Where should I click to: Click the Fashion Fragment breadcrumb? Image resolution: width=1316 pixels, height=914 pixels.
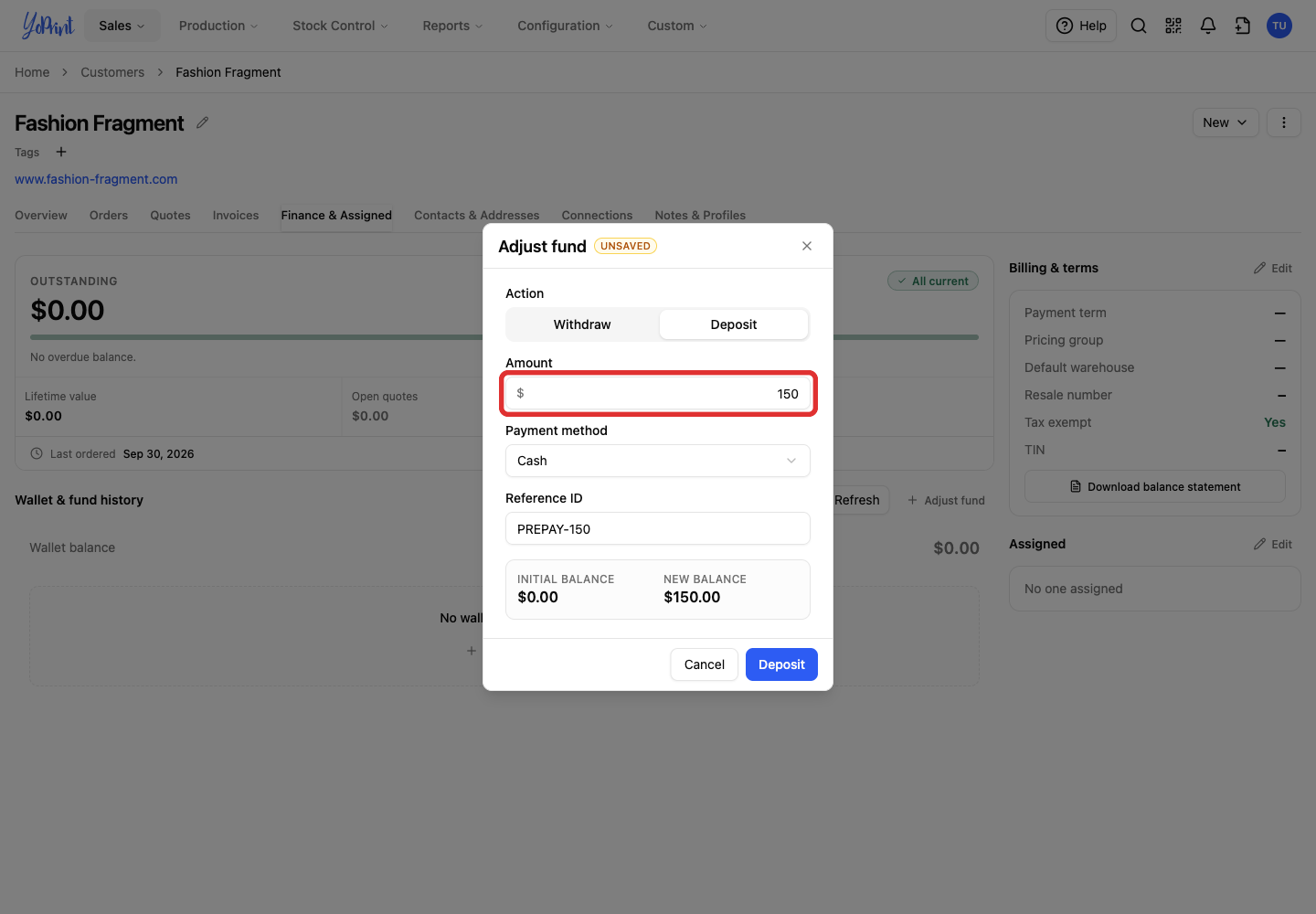point(228,72)
